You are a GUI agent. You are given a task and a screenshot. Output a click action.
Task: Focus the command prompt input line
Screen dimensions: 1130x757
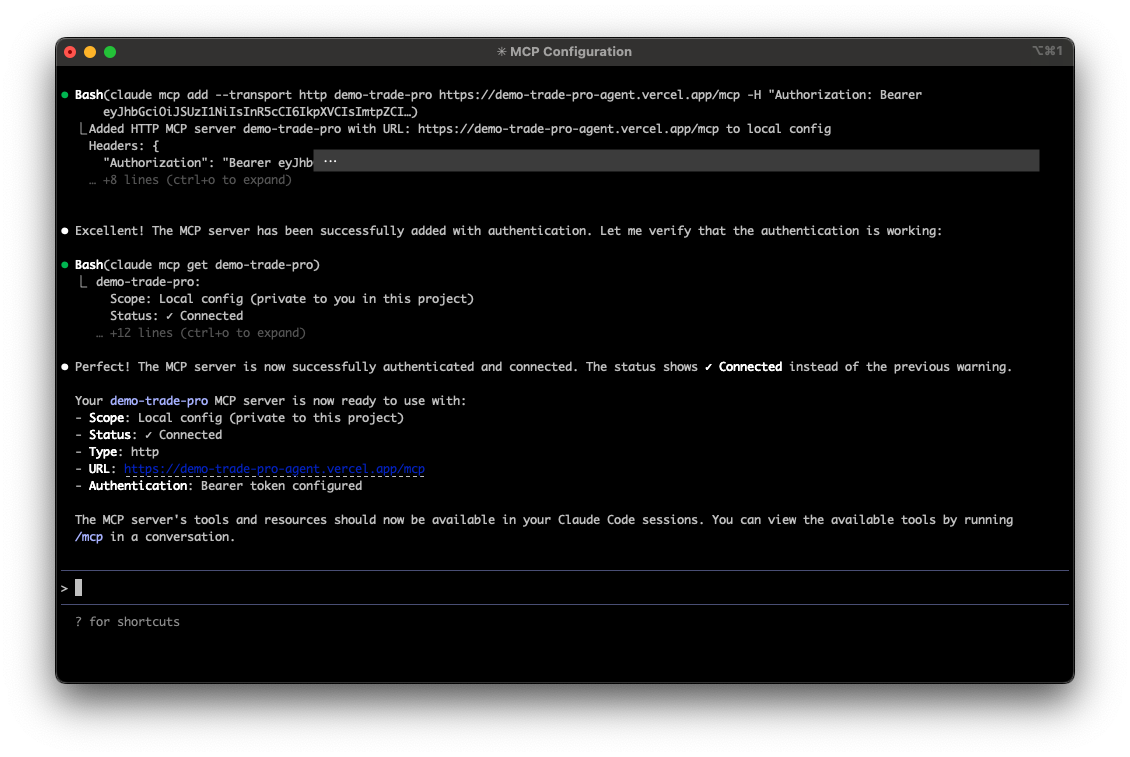500,588
